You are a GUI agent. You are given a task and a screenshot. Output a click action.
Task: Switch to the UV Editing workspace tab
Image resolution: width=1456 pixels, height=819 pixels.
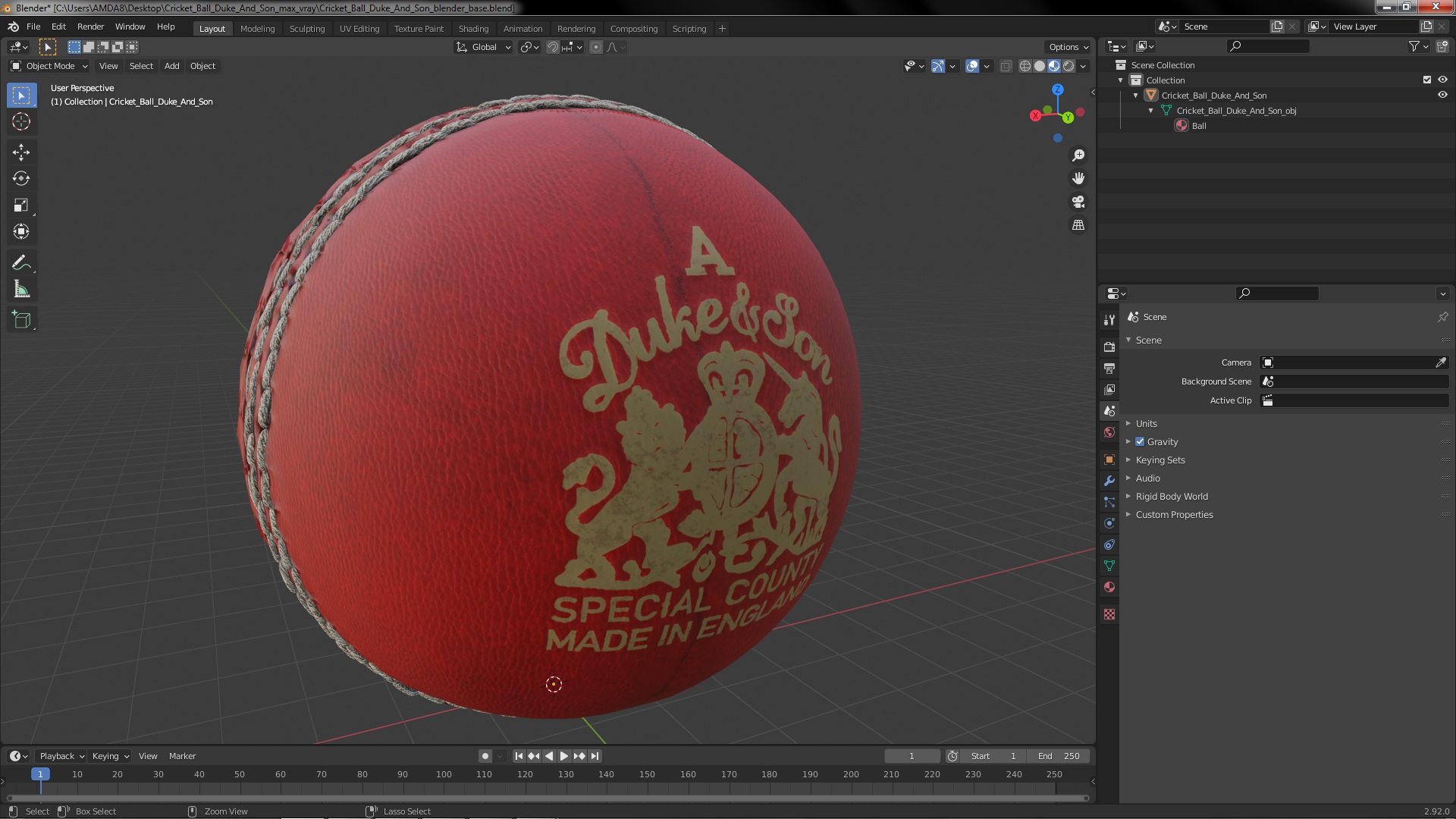click(x=359, y=29)
